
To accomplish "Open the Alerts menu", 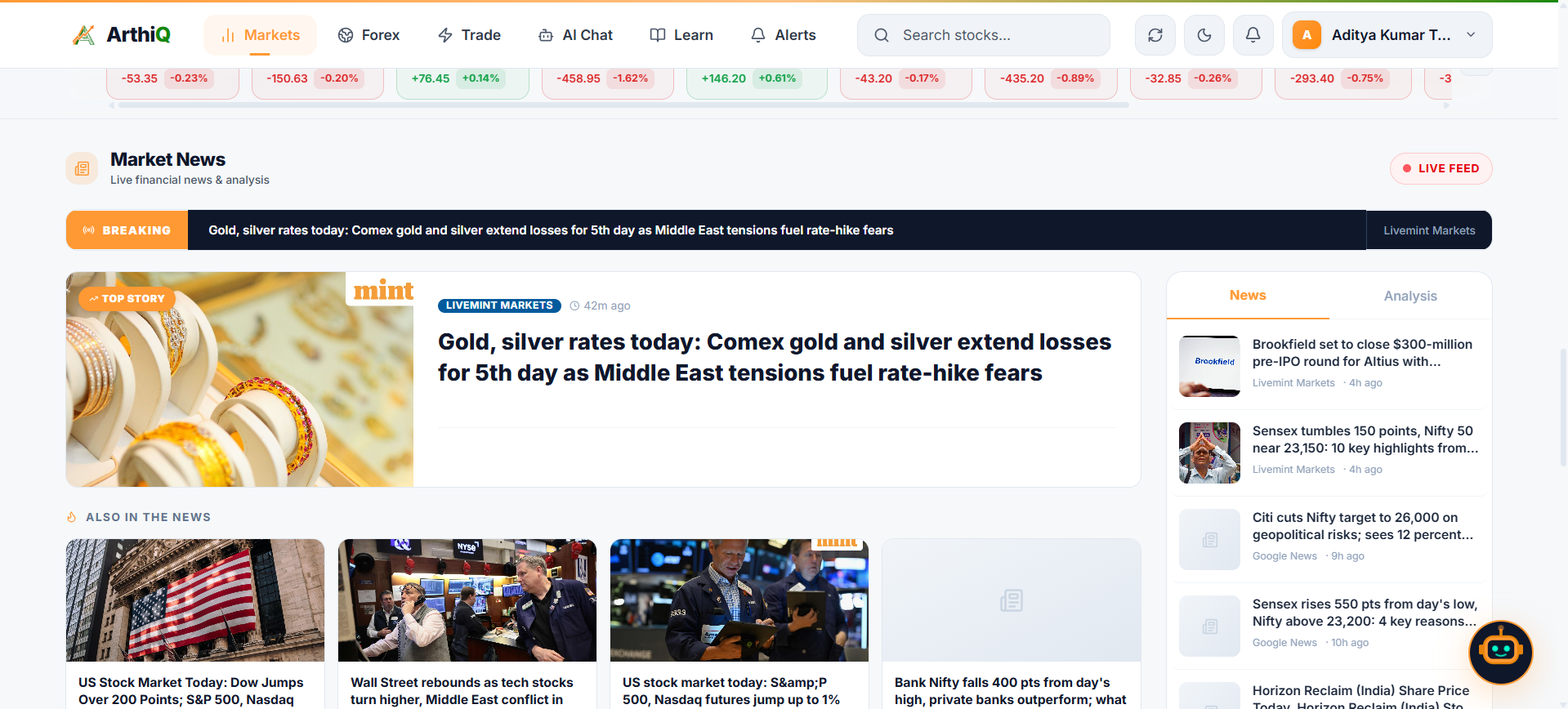I will pos(783,35).
